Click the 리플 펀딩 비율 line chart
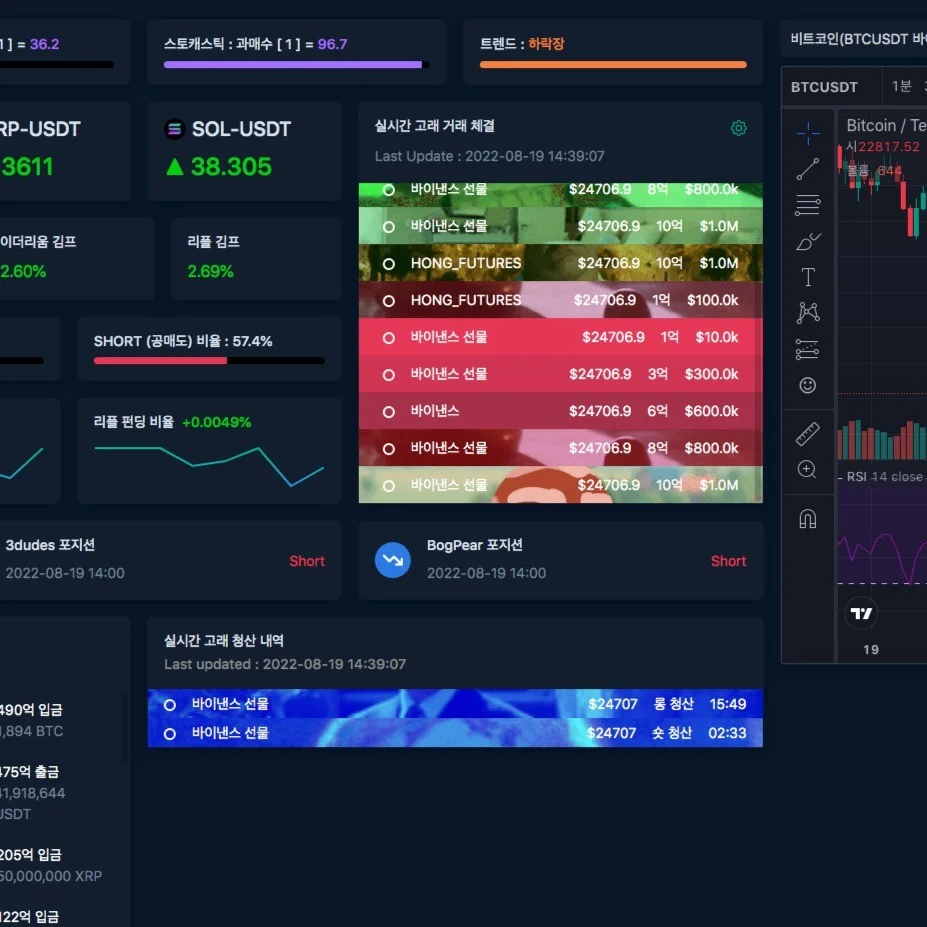 pos(209,463)
